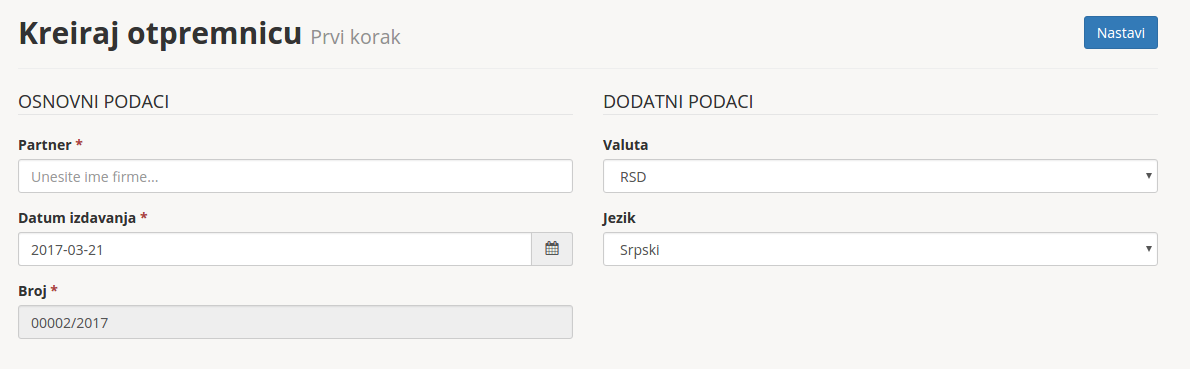Click the Kreiraj otpremnicu page title
1190x369 pixels.
click(160, 34)
